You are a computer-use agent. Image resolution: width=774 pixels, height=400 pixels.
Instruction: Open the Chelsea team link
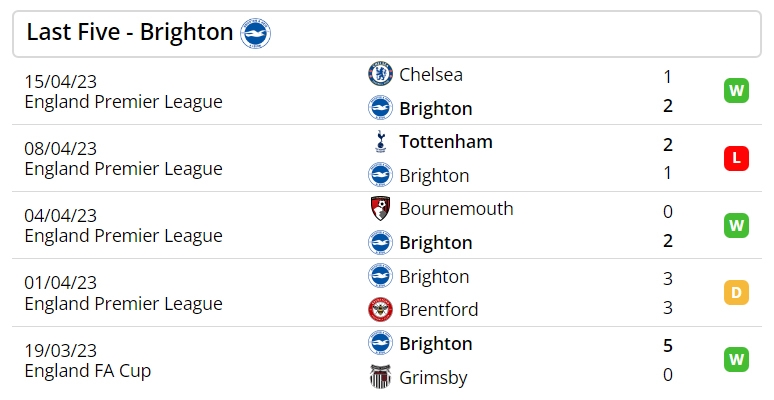[x=431, y=75]
